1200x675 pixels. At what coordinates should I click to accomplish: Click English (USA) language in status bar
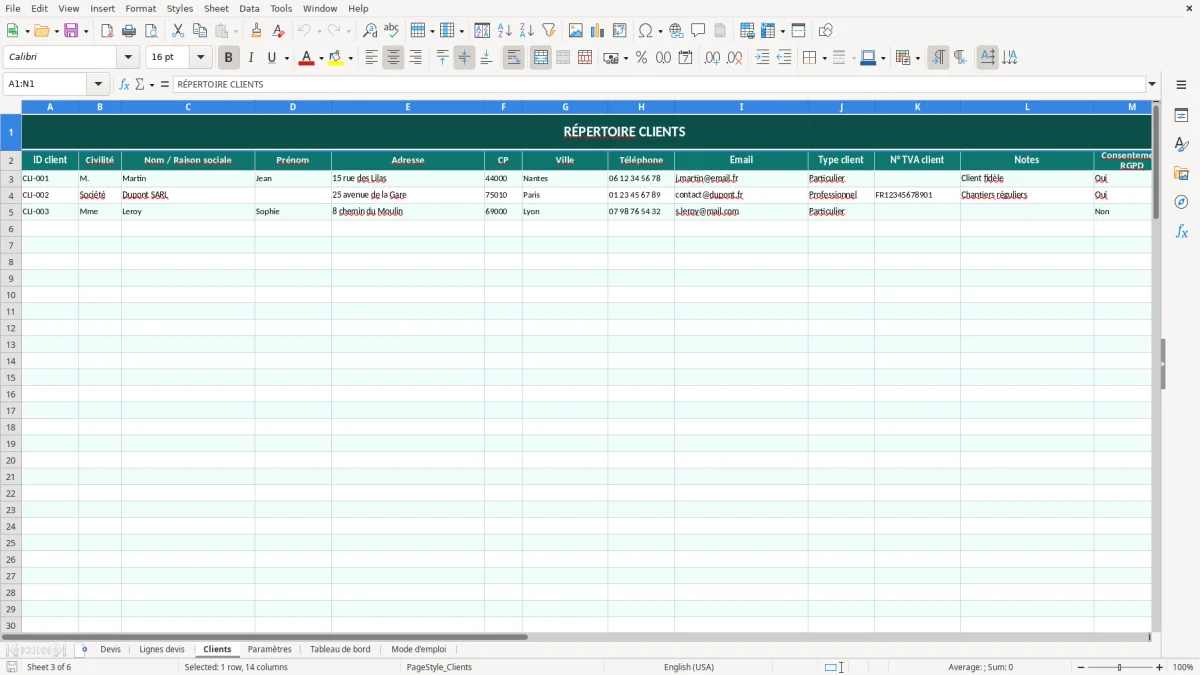point(689,667)
